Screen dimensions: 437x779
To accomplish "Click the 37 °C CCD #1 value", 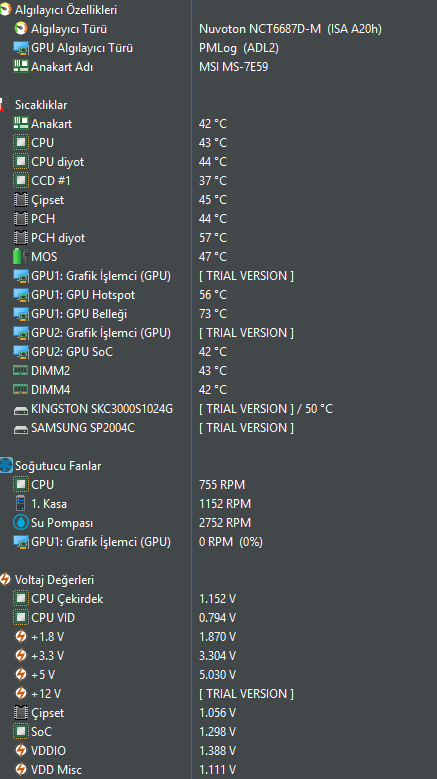I will [x=213, y=181].
